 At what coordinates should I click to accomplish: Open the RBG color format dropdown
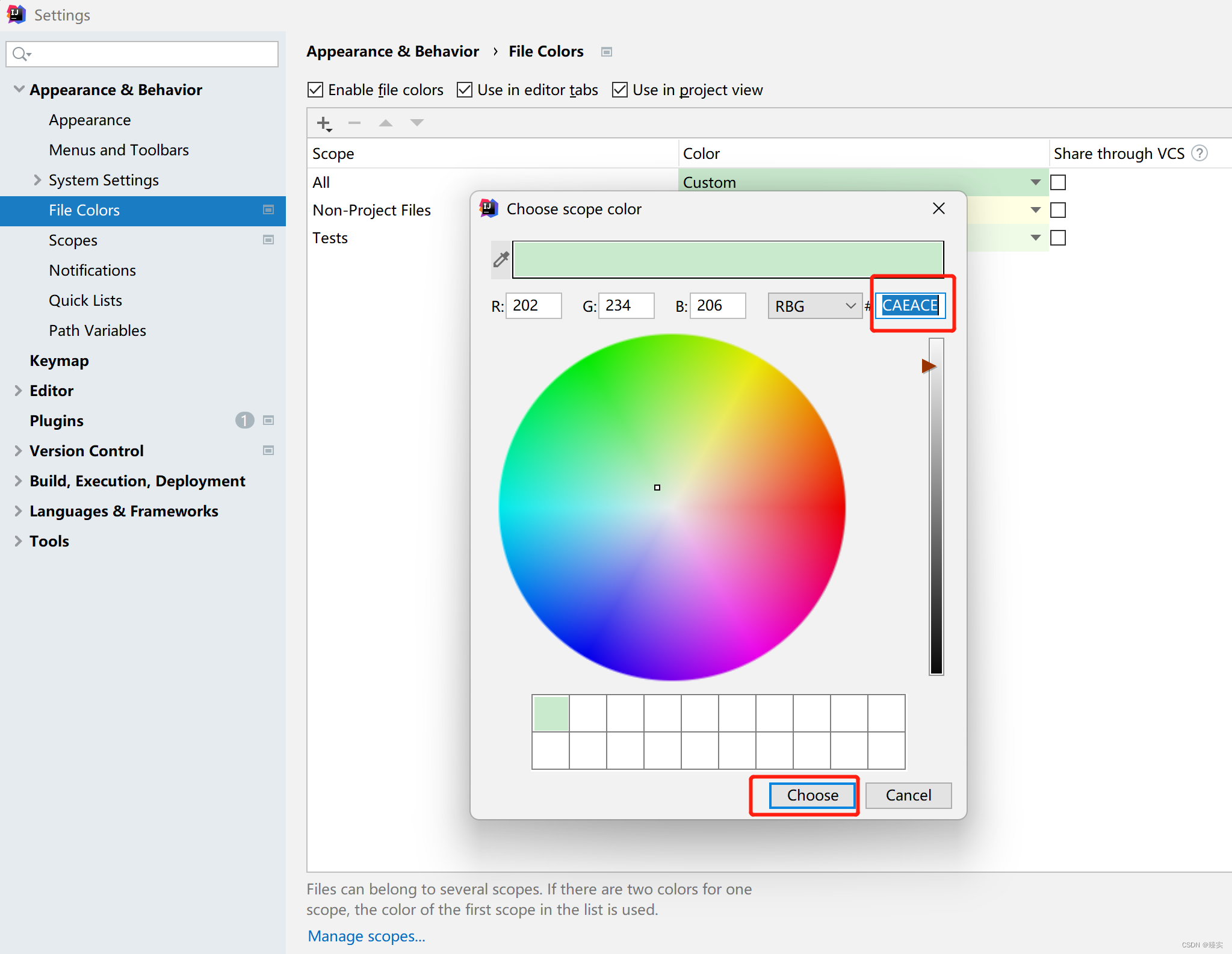(x=814, y=306)
